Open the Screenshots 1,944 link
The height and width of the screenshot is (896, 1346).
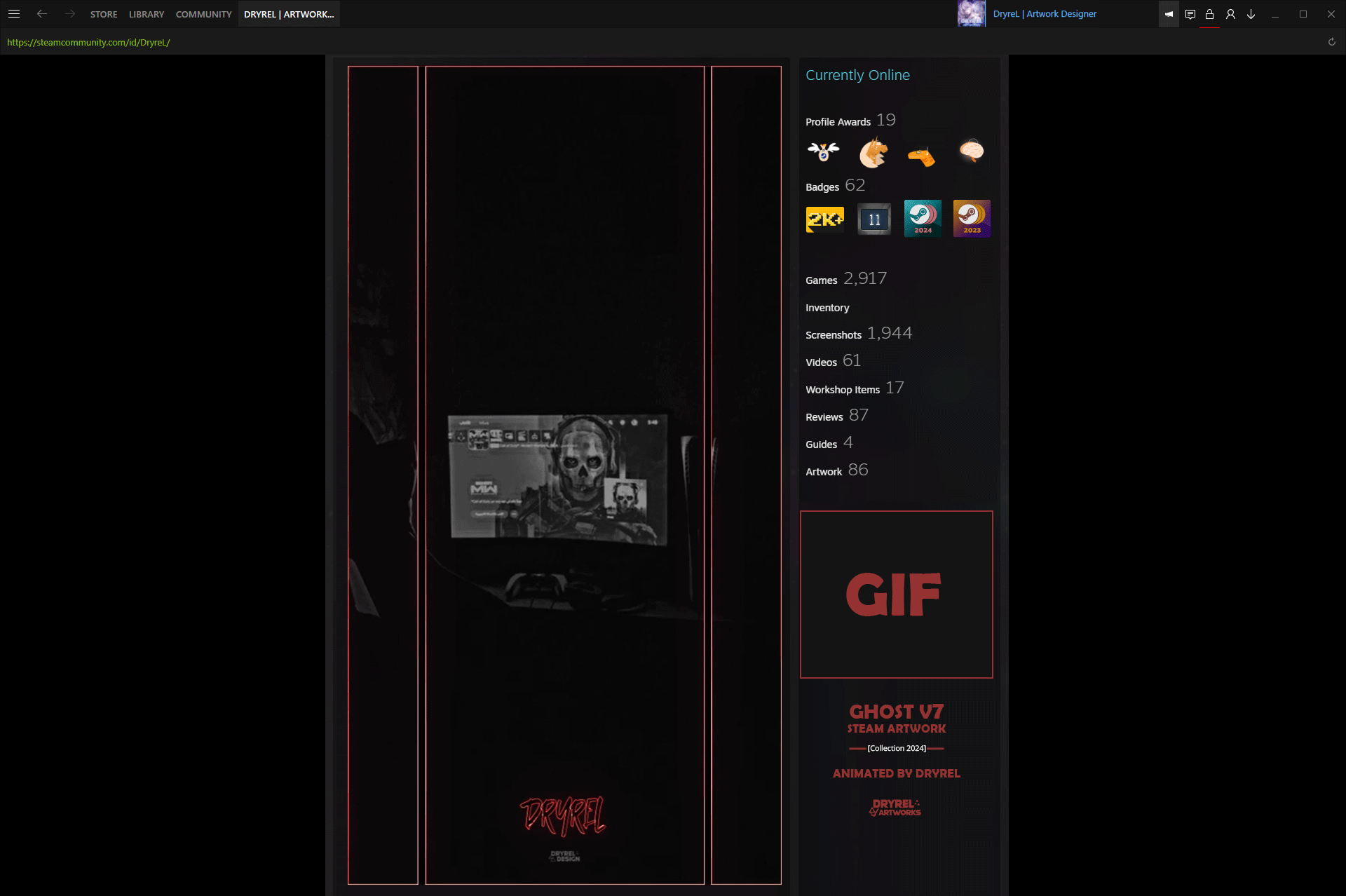[x=859, y=334]
